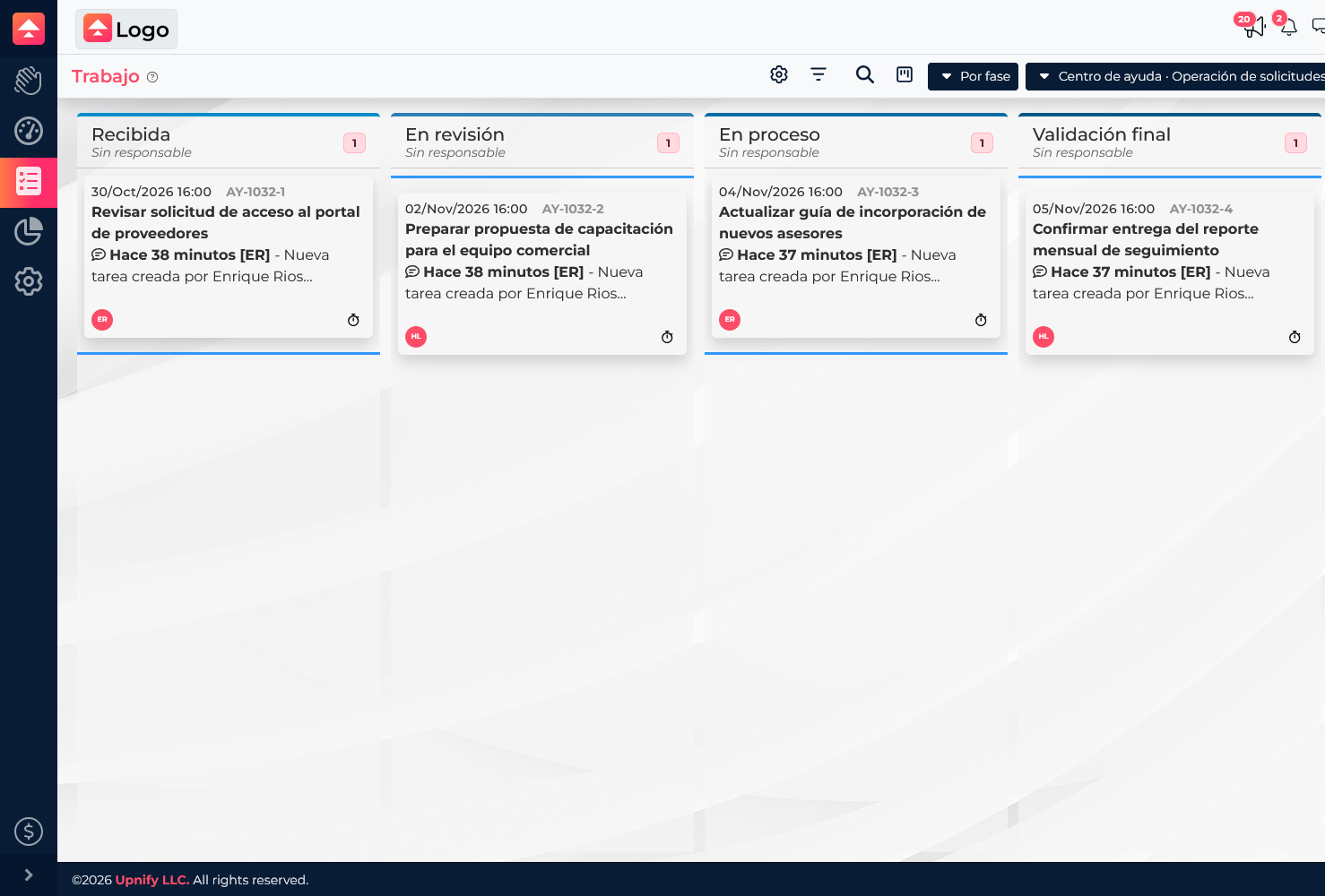
Task: Select the task list sidebar icon
Action: point(29,182)
